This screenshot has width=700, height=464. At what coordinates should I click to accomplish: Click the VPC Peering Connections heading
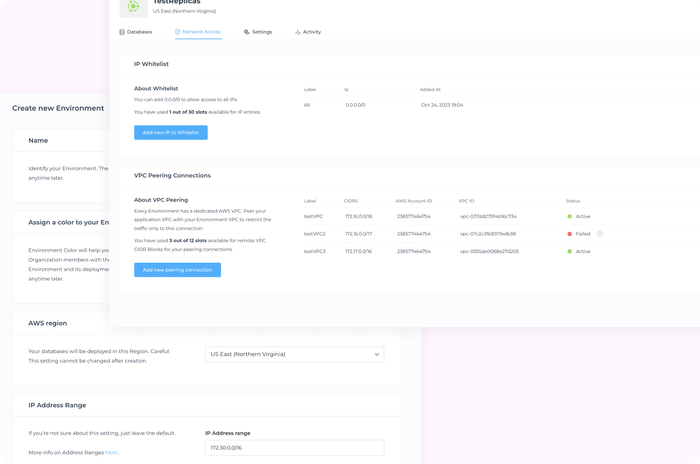click(x=172, y=176)
